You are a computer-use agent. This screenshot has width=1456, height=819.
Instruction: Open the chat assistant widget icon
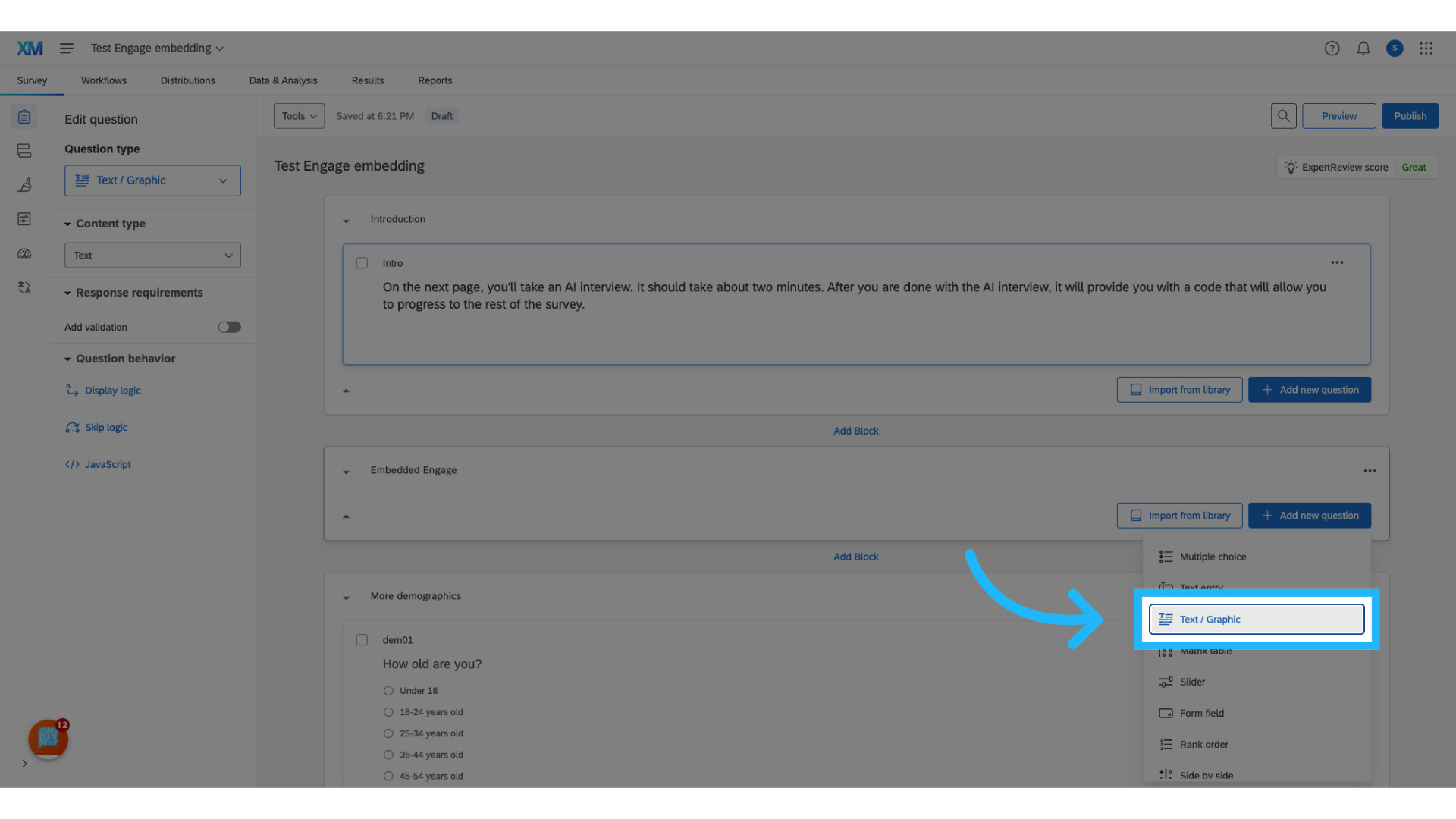coord(48,739)
